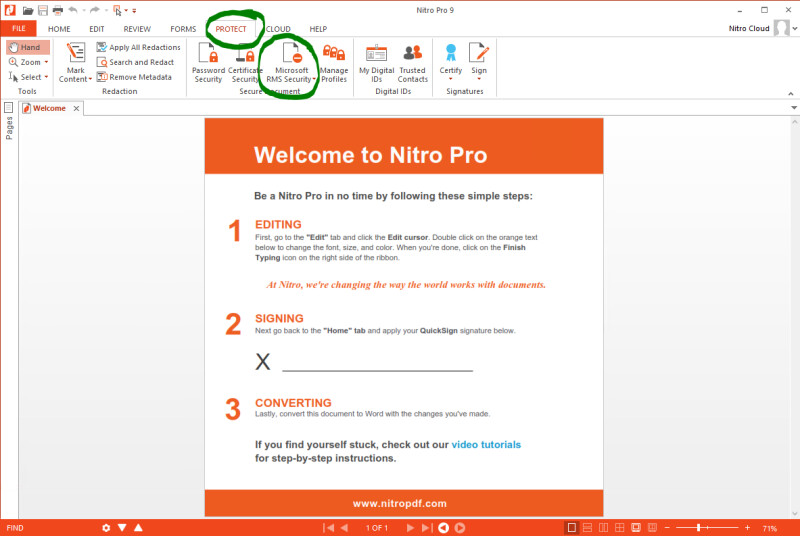Open Certificate Security
The width and height of the screenshot is (800, 536).
point(245,62)
